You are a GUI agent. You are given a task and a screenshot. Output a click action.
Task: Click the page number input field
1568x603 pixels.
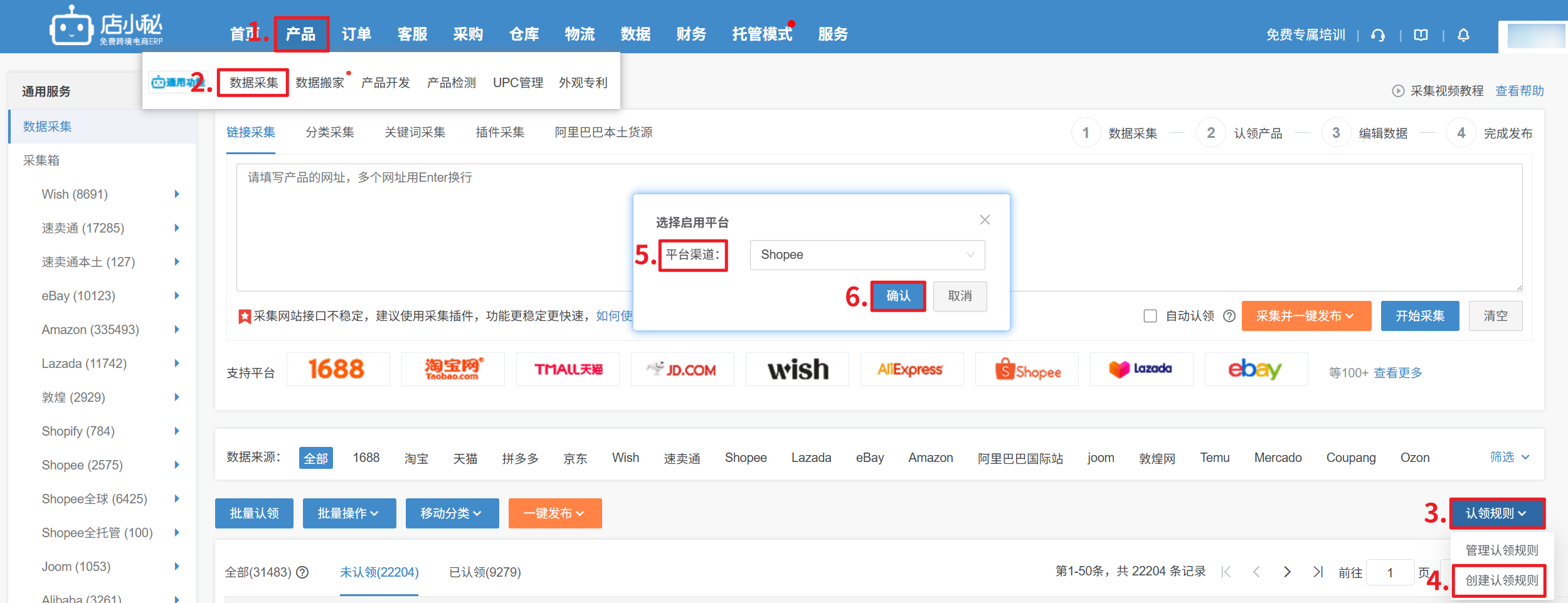click(1390, 572)
